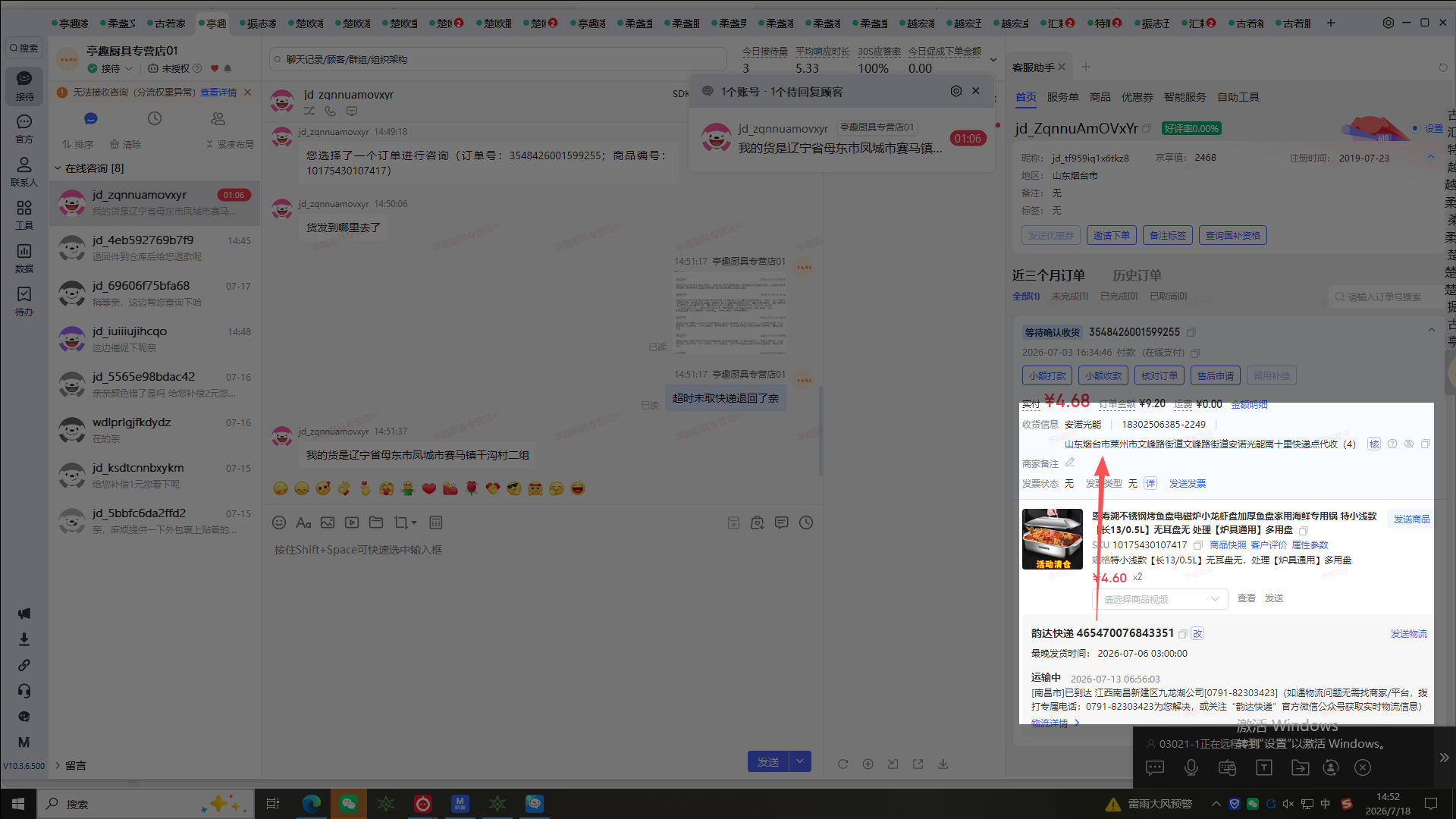Open the 工具 tools sidebar icon
The image size is (1456, 819).
pyautogui.click(x=24, y=215)
